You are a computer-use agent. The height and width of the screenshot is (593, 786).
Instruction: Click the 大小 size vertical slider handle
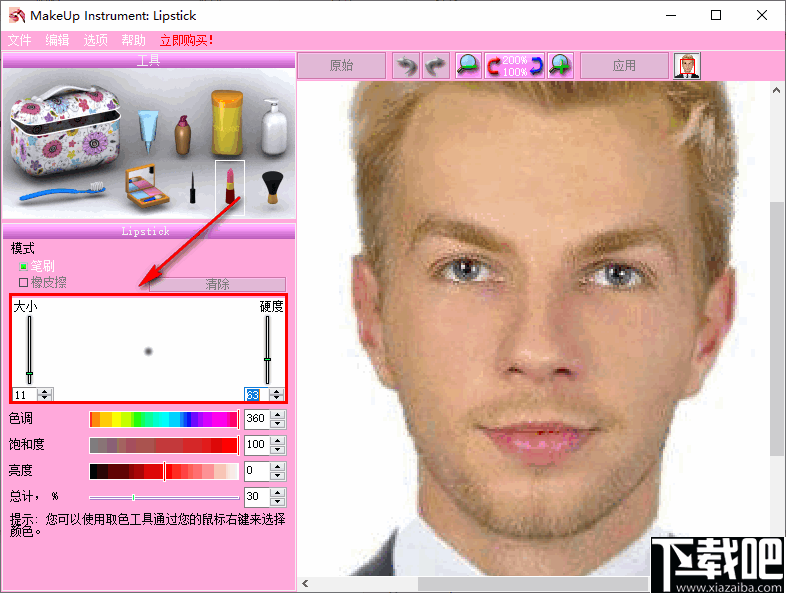pyautogui.click(x=30, y=374)
